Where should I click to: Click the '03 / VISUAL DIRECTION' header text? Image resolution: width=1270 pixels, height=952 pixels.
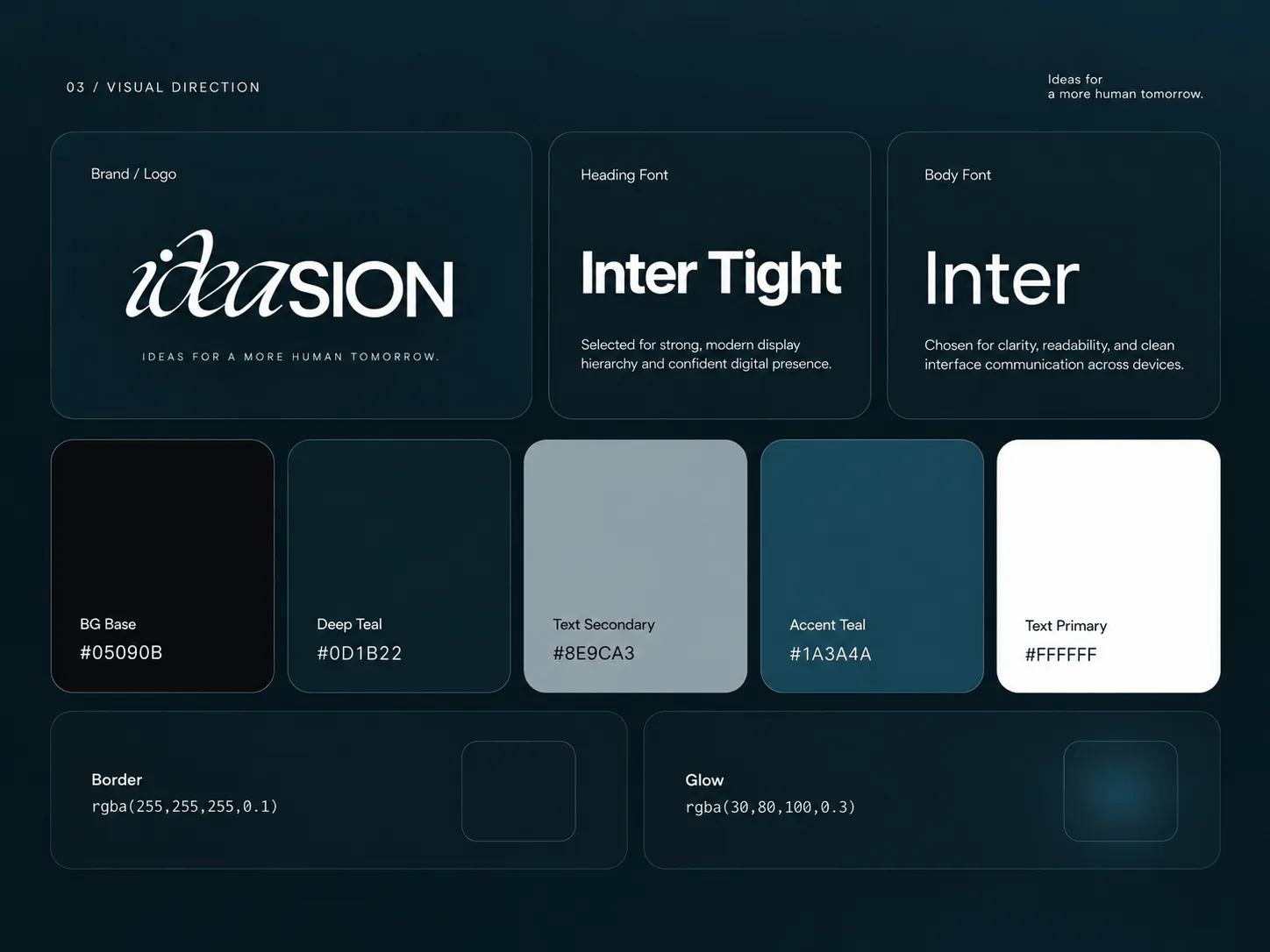click(x=163, y=88)
